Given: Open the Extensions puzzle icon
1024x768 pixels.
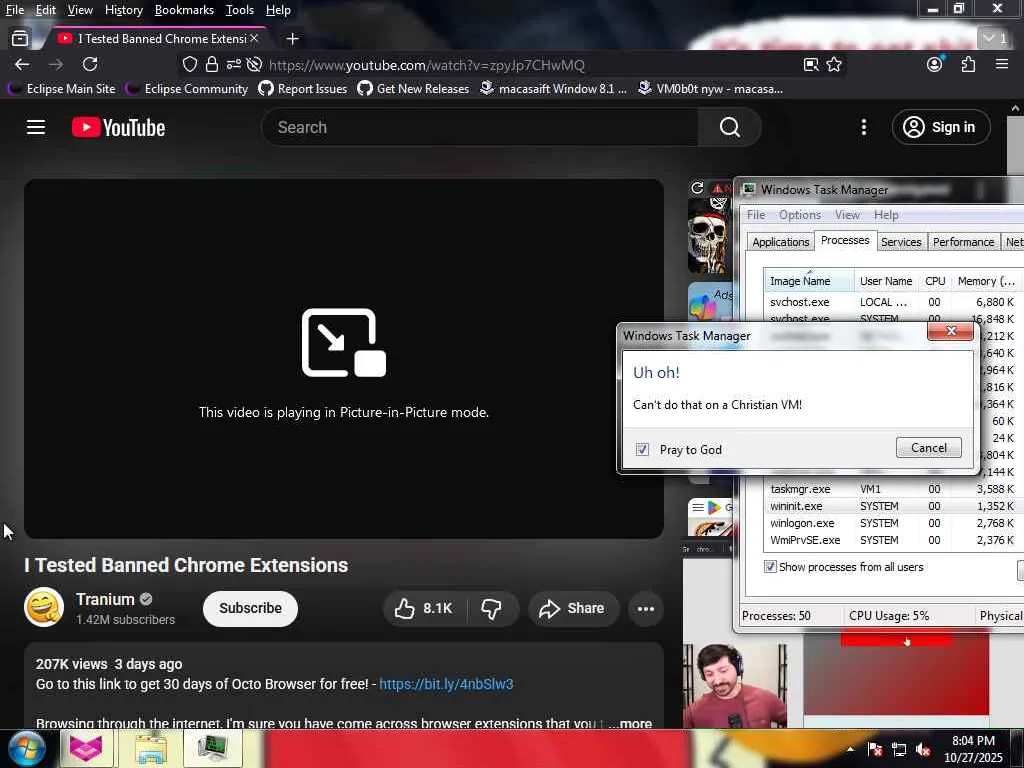Looking at the screenshot, I should [x=968, y=64].
